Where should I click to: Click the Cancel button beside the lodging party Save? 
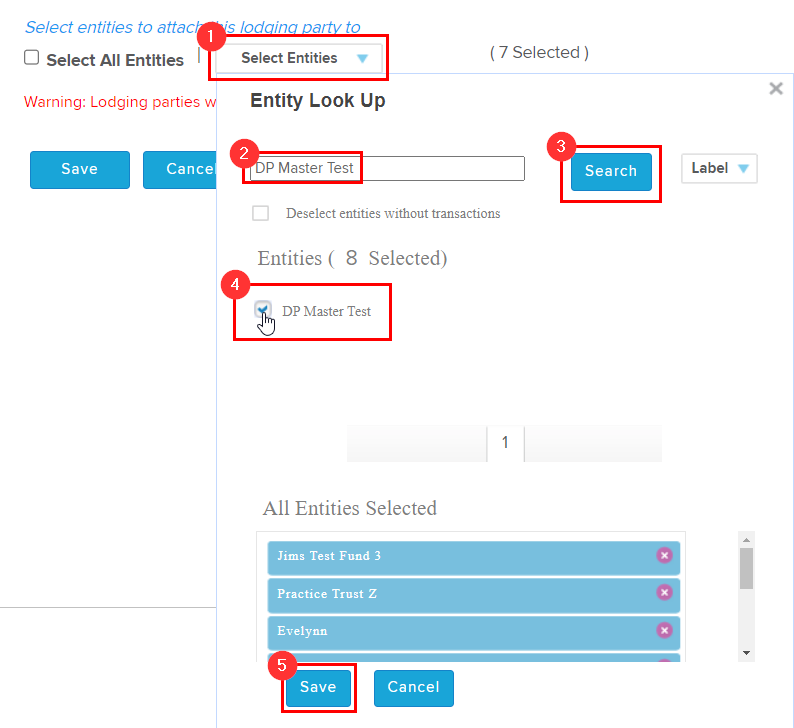(181, 169)
